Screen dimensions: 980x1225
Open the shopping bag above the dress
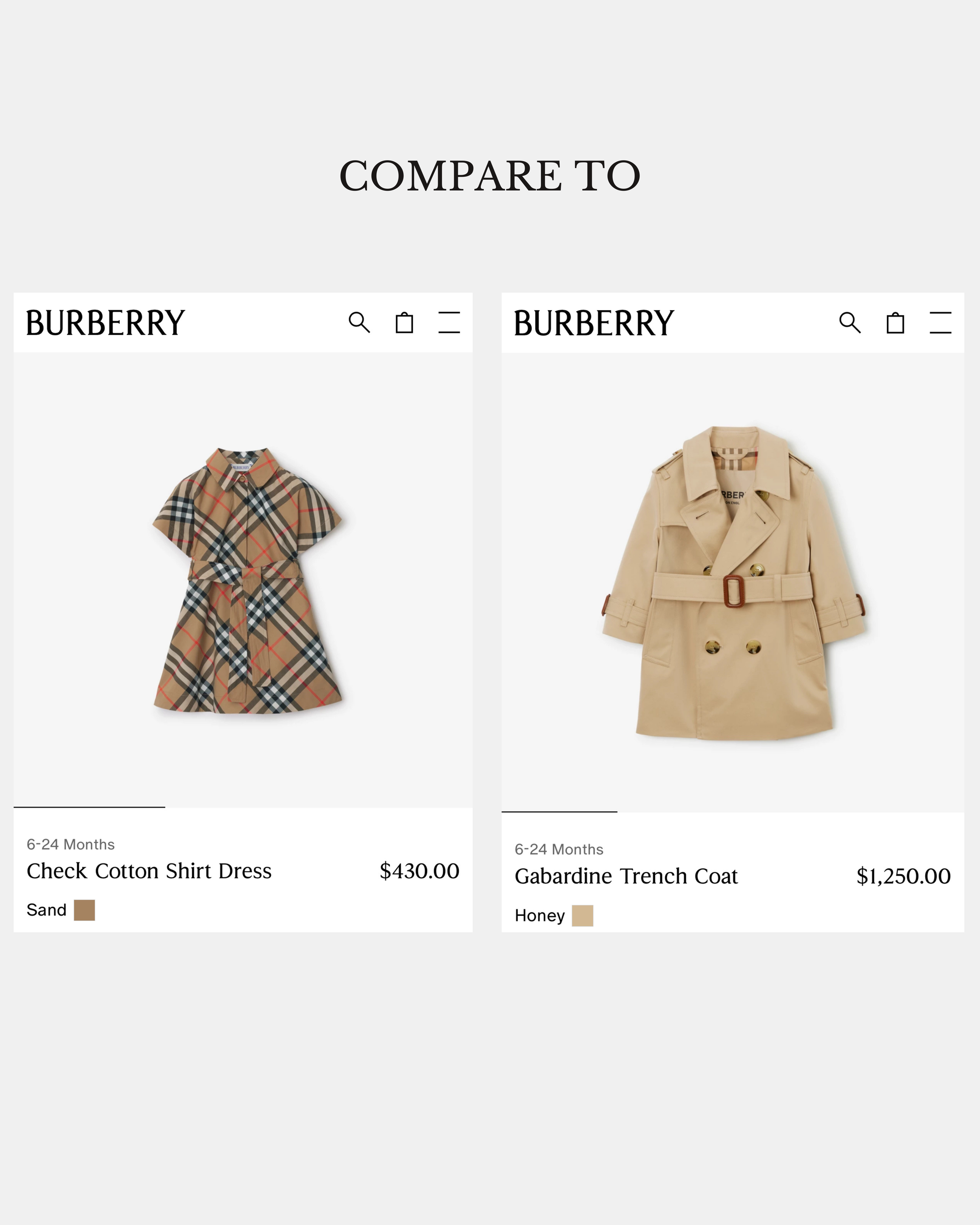[x=404, y=323]
